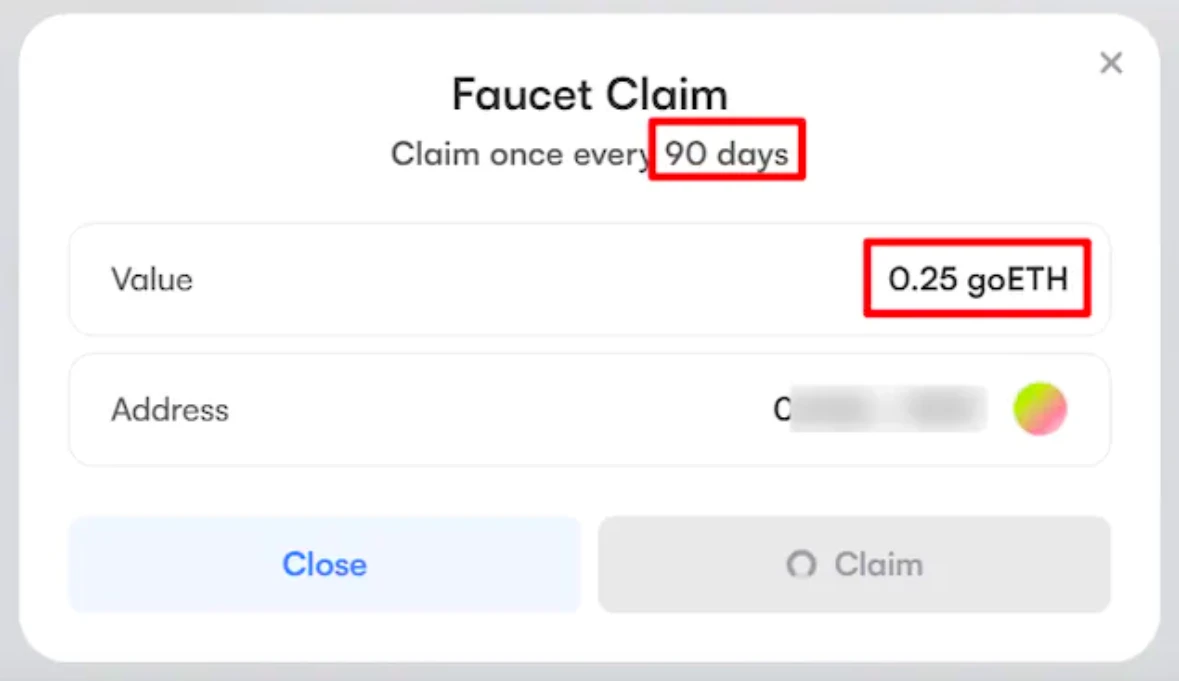Click the gradient wallet avatar icon
The width and height of the screenshot is (1179, 681).
[1040, 409]
